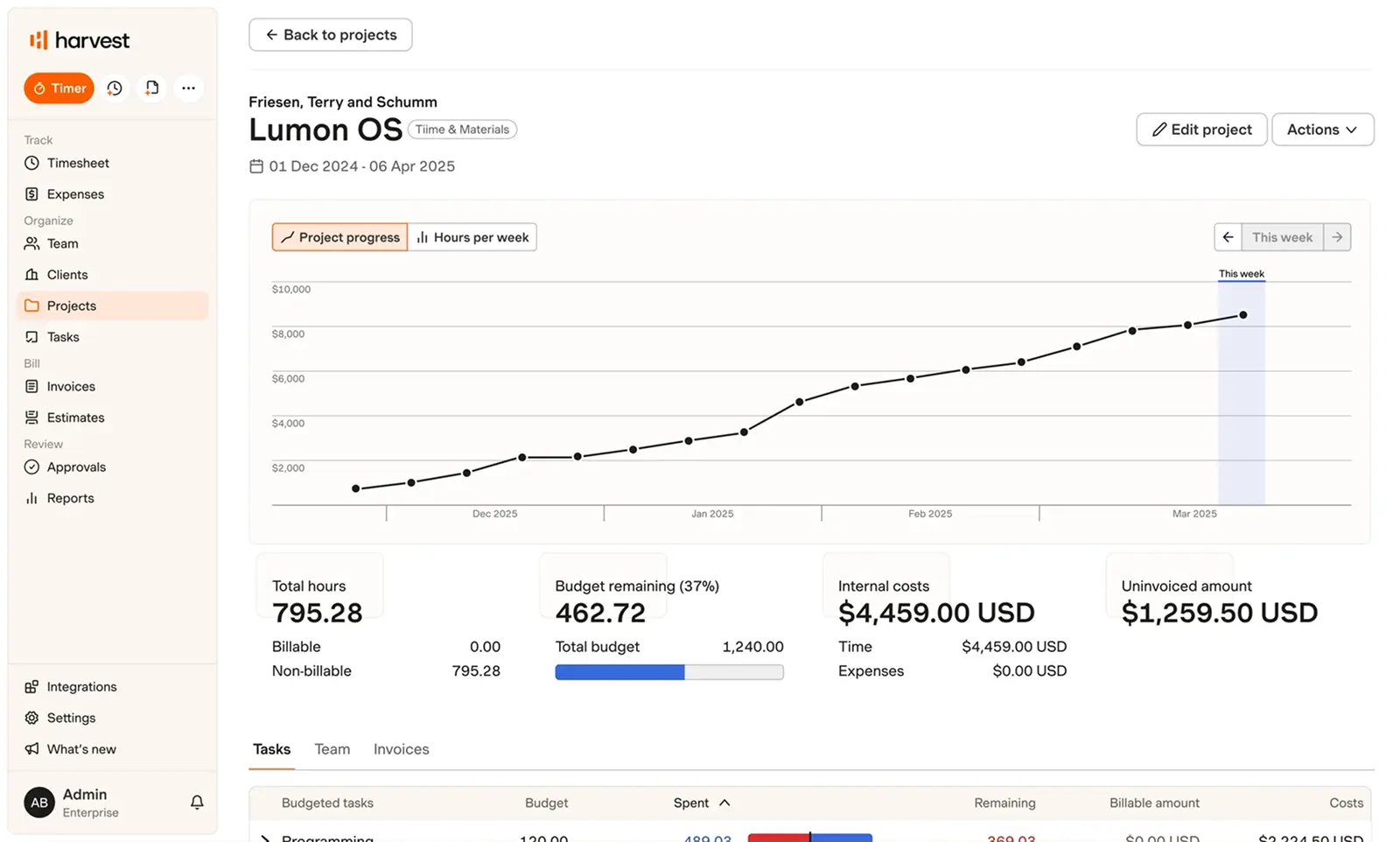
Task: Click the This week label above the chart
Action: tap(1242, 274)
